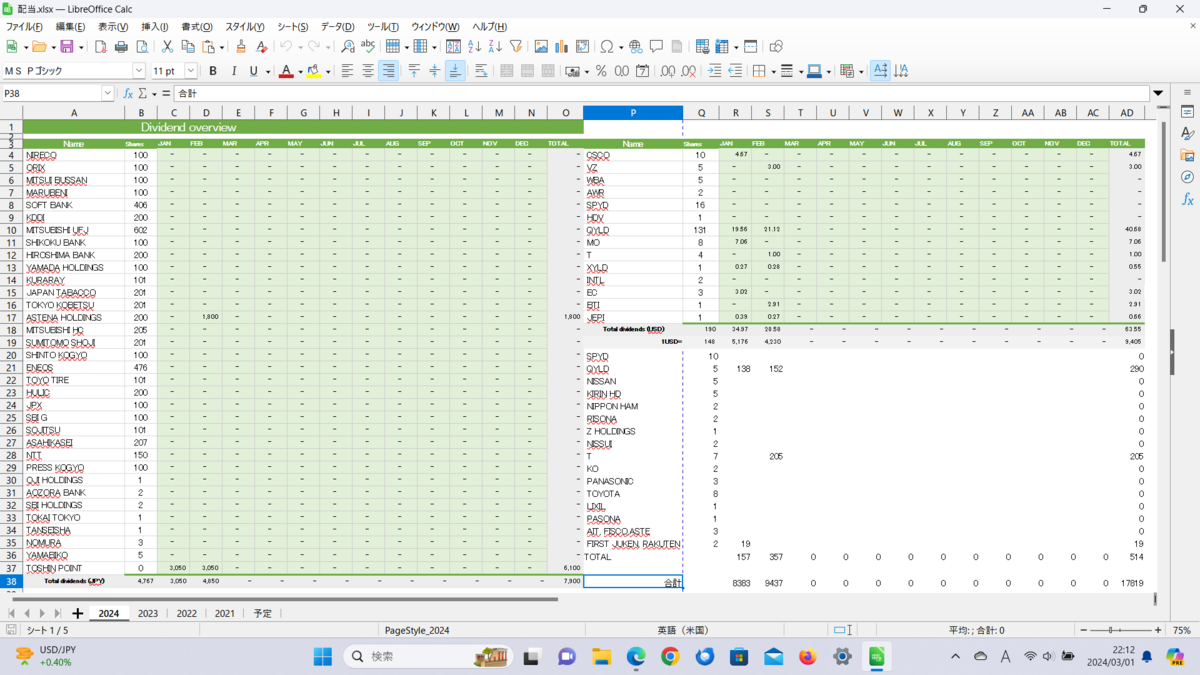Expand the Name Box dropdown
The height and width of the screenshot is (675, 1200).
tap(108, 93)
